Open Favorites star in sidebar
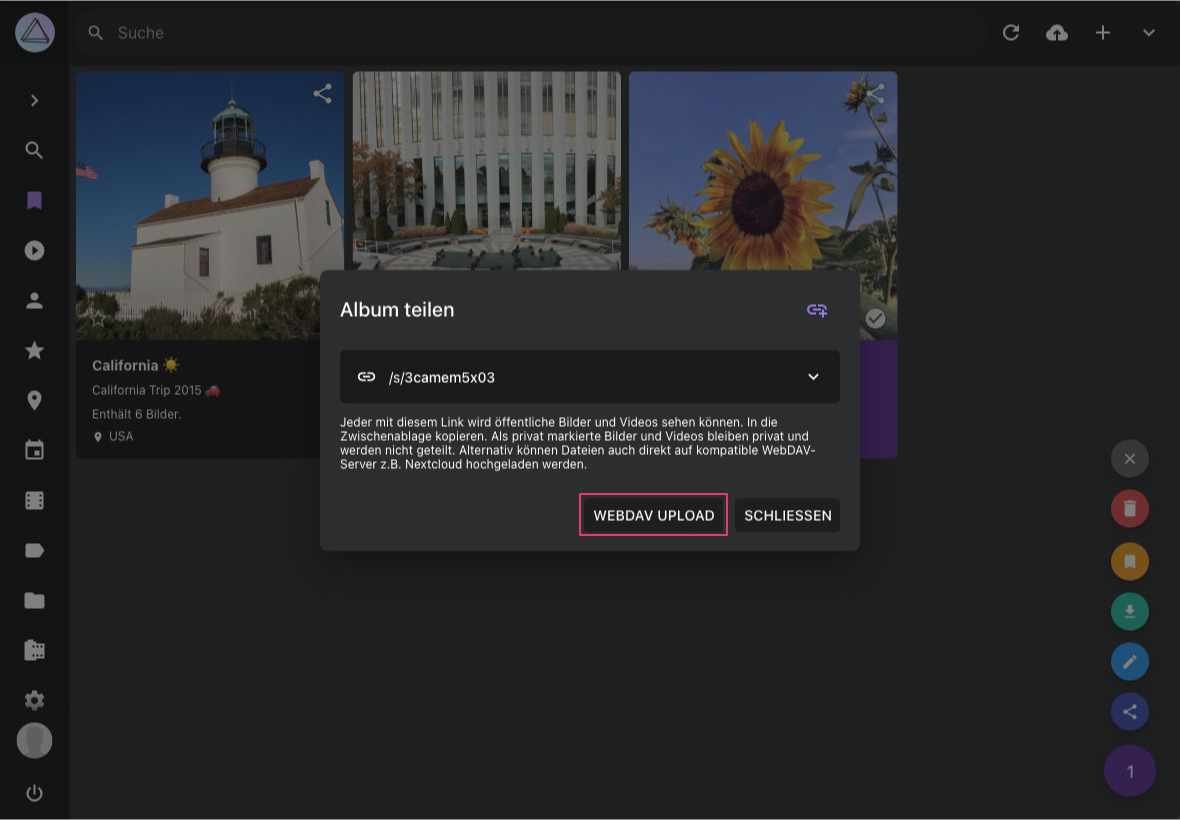 [x=34, y=350]
